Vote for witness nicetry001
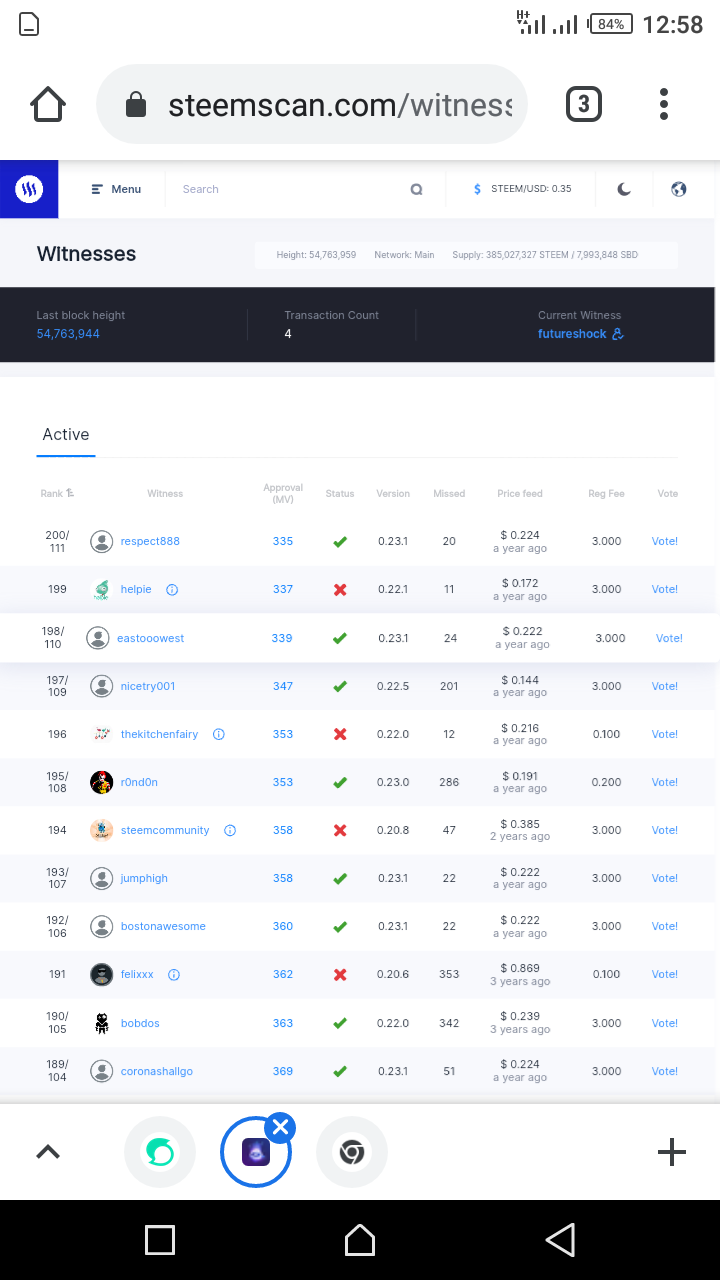This screenshot has height=1280, width=720. pyautogui.click(x=665, y=686)
